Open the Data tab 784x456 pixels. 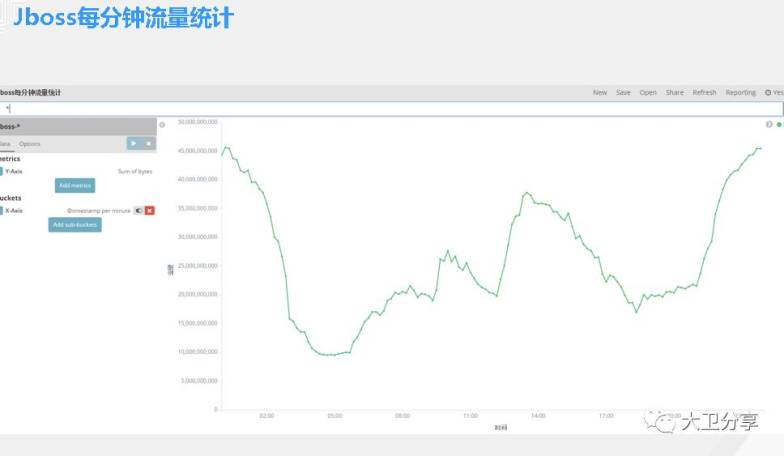click(x=5, y=144)
